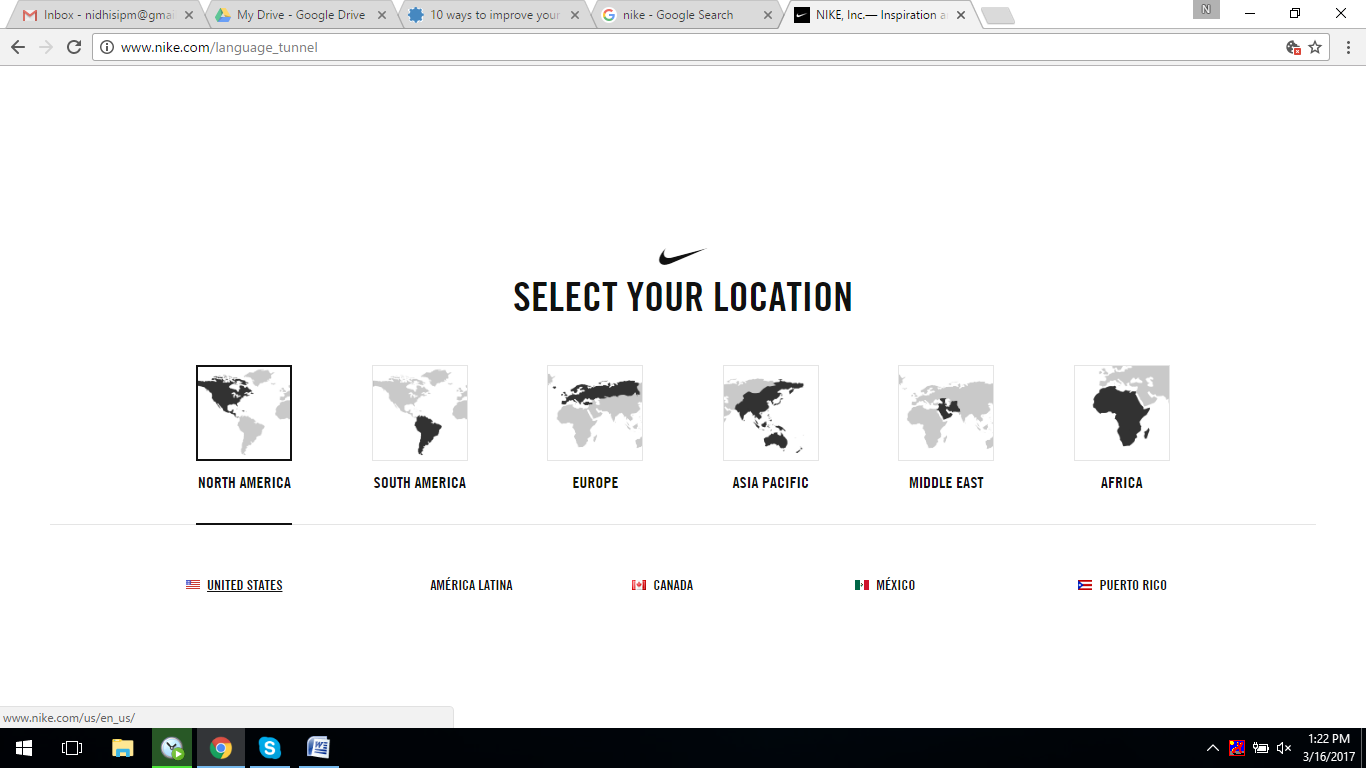
Task: Show hidden system tray icons
Action: (1213, 748)
